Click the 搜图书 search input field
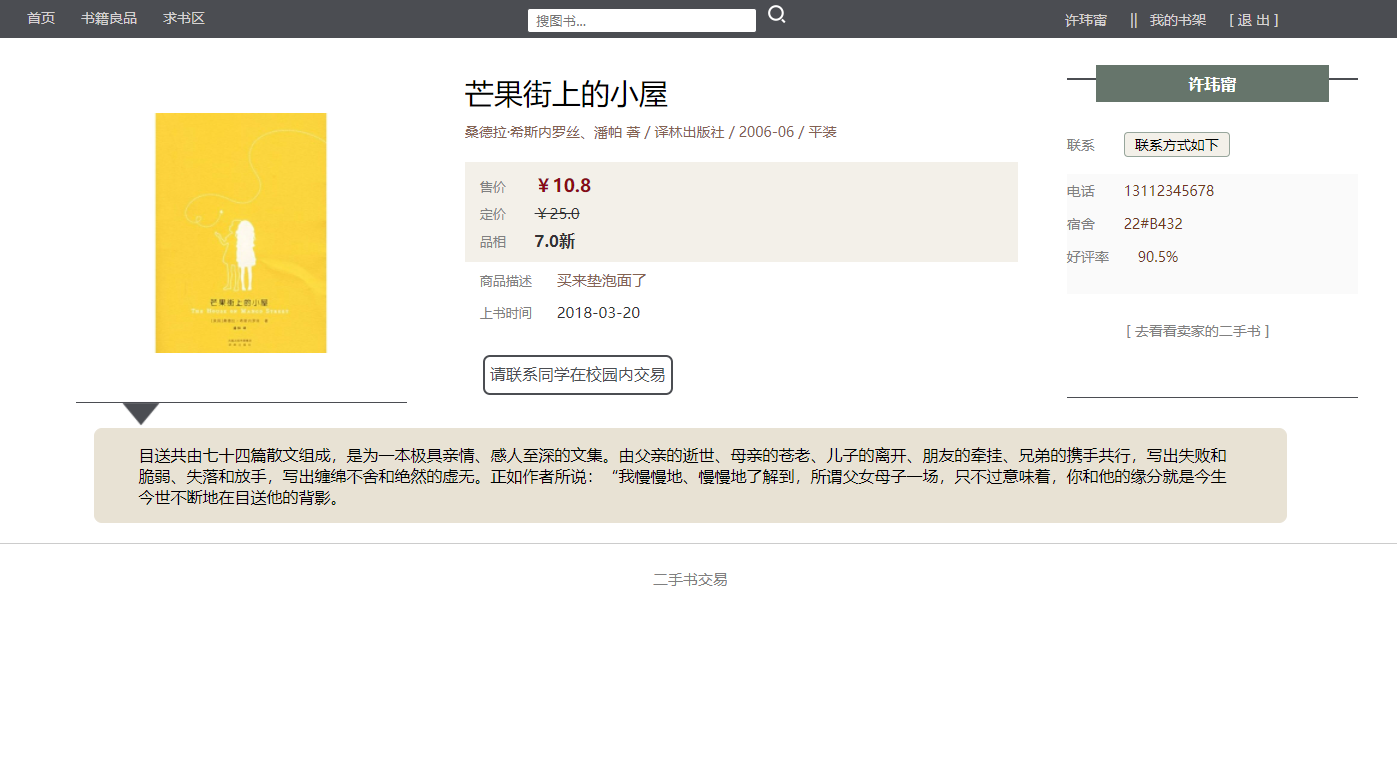Image resolution: width=1397 pixels, height=761 pixels. 641,19
